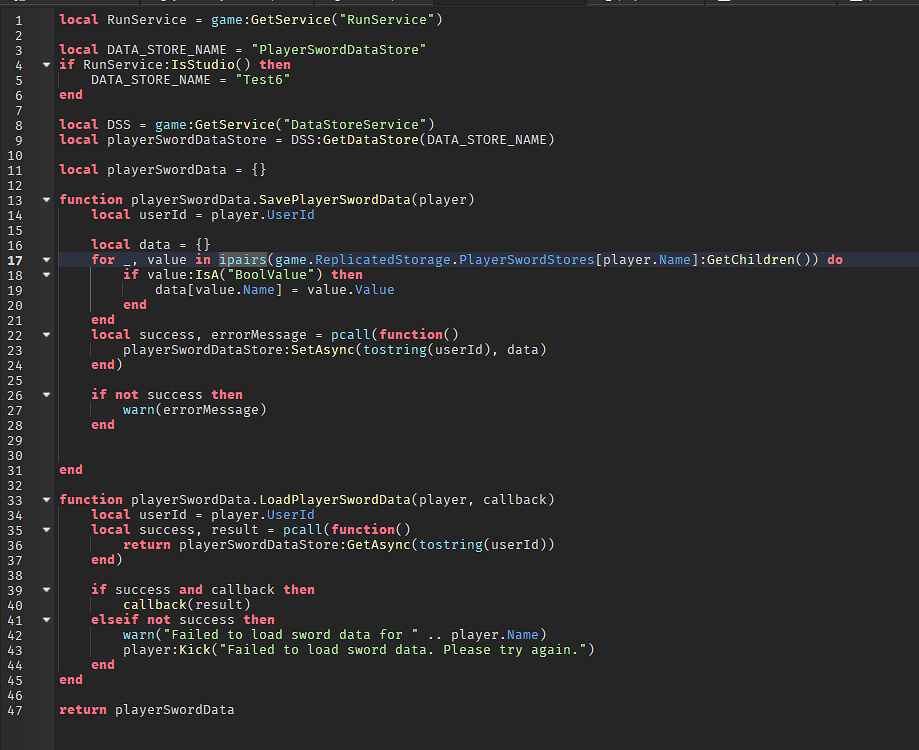Click line number 31 in the gutter
Screen dimensions: 919x750
coord(15,471)
